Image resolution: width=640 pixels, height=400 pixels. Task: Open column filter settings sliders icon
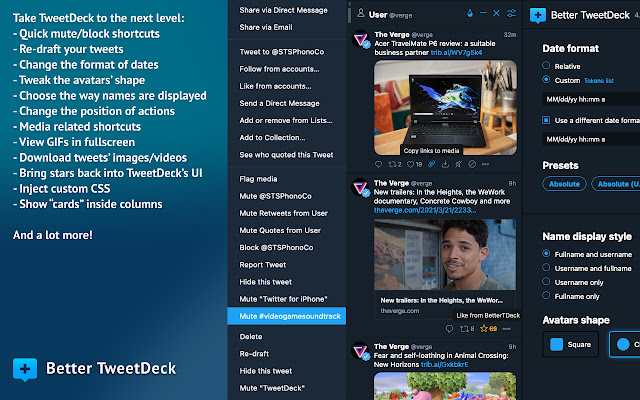[x=511, y=13]
